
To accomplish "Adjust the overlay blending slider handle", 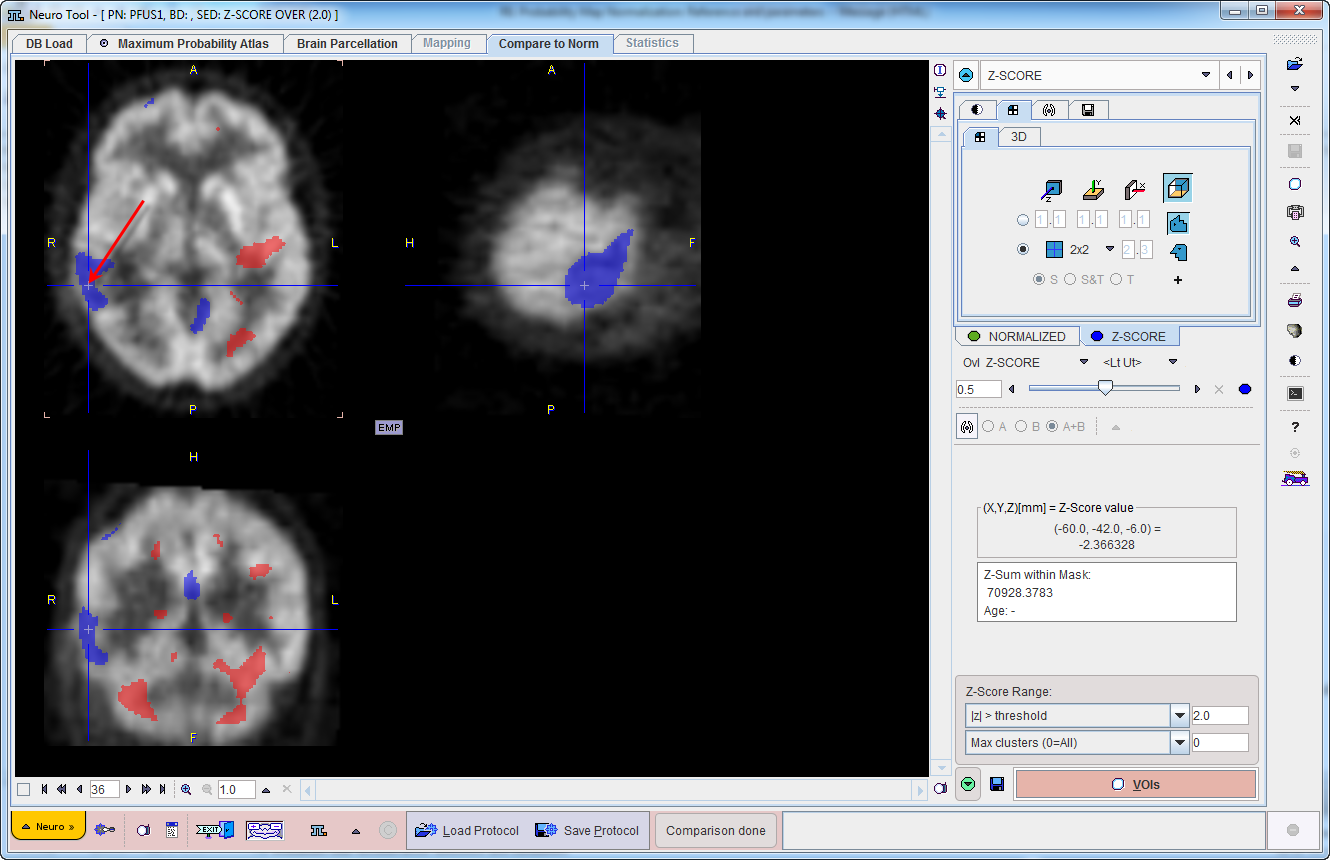I will (1105, 388).
